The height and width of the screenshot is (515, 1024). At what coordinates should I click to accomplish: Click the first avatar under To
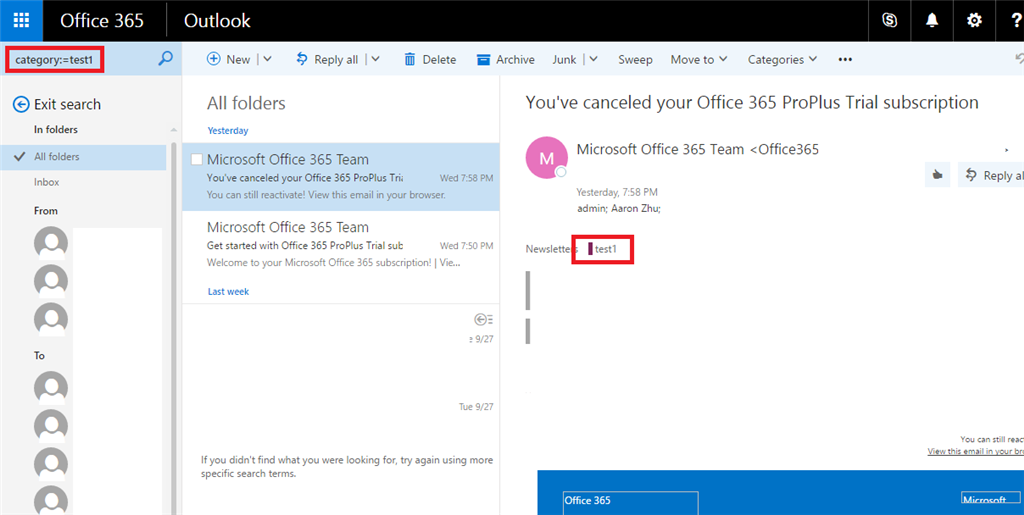(x=51, y=388)
